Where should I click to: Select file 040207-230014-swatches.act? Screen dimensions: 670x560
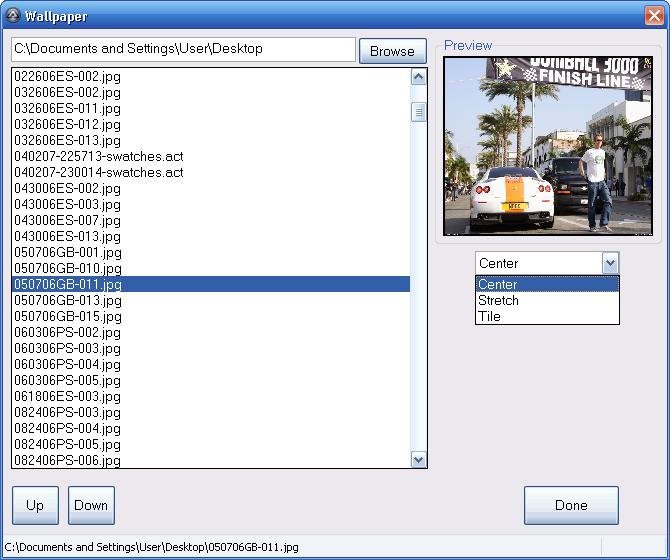click(x=211, y=173)
